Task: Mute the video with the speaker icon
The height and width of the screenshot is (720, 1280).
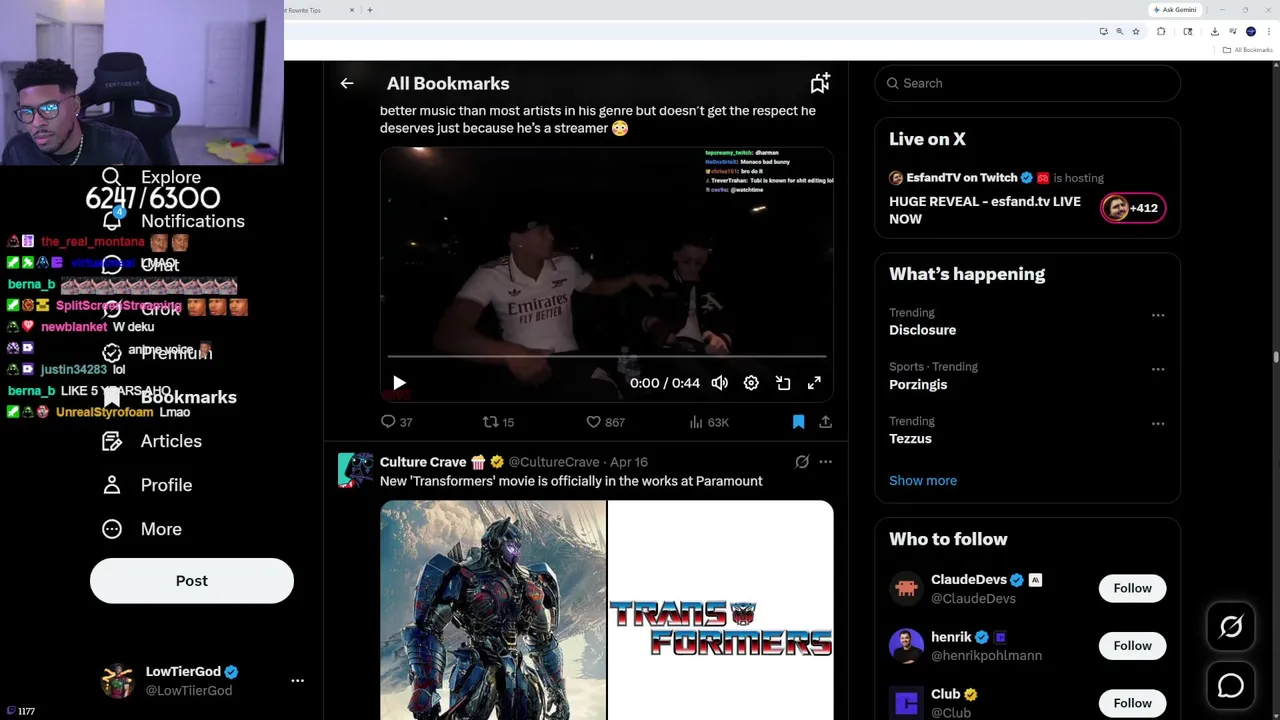Action: (720, 383)
